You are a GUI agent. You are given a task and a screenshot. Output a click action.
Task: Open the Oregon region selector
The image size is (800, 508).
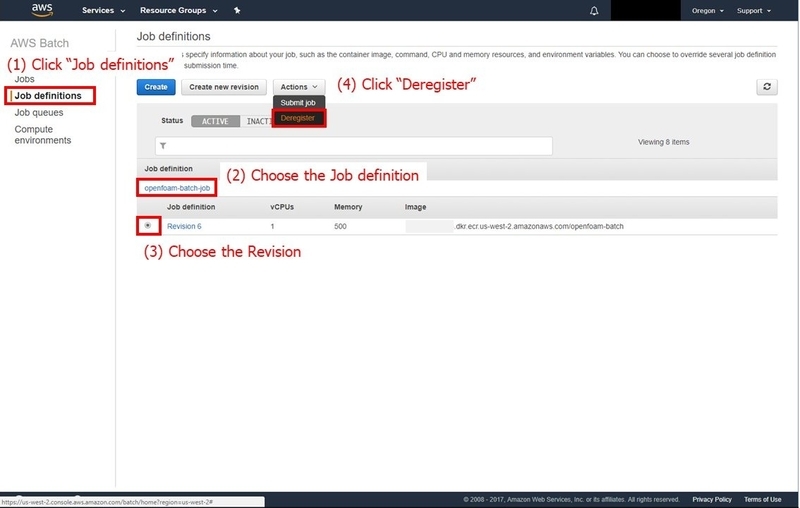pyautogui.click(x=708, y=11)
